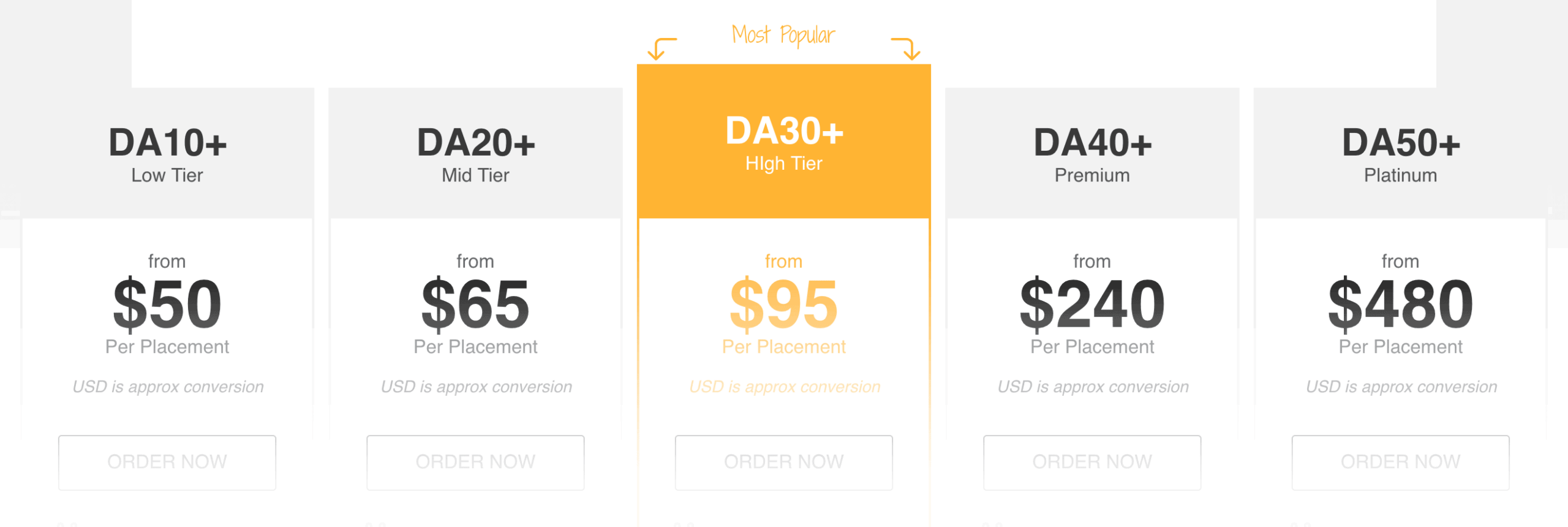Click the $480 price text
The width and height of the screenshot is (1568, 527).
1401,304
